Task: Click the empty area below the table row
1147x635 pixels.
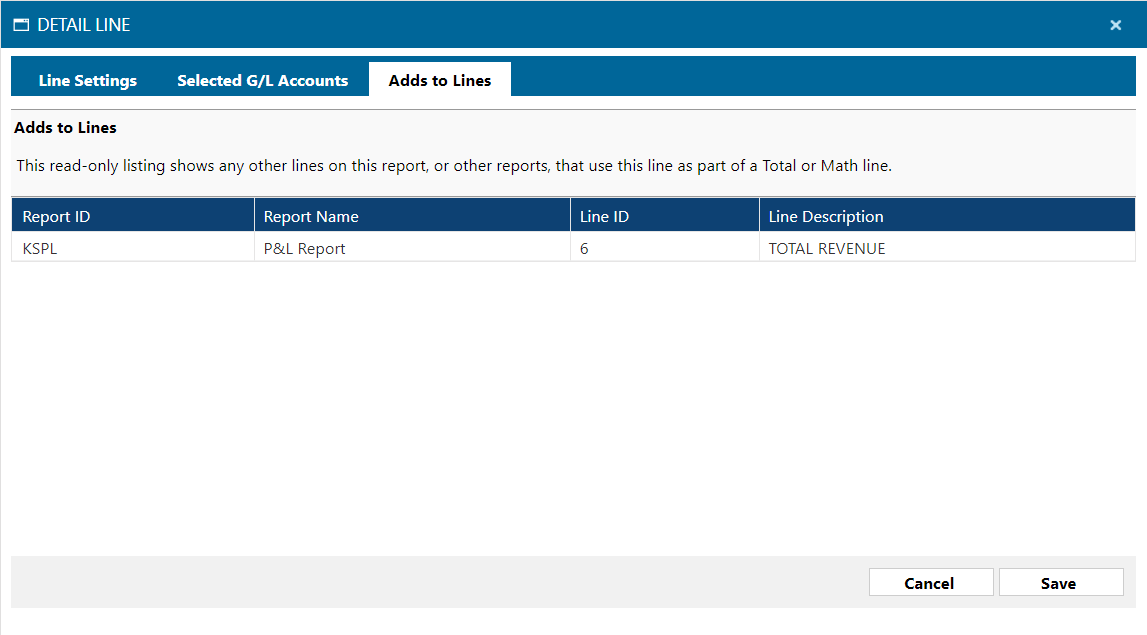Action: [x=573, y=400]
